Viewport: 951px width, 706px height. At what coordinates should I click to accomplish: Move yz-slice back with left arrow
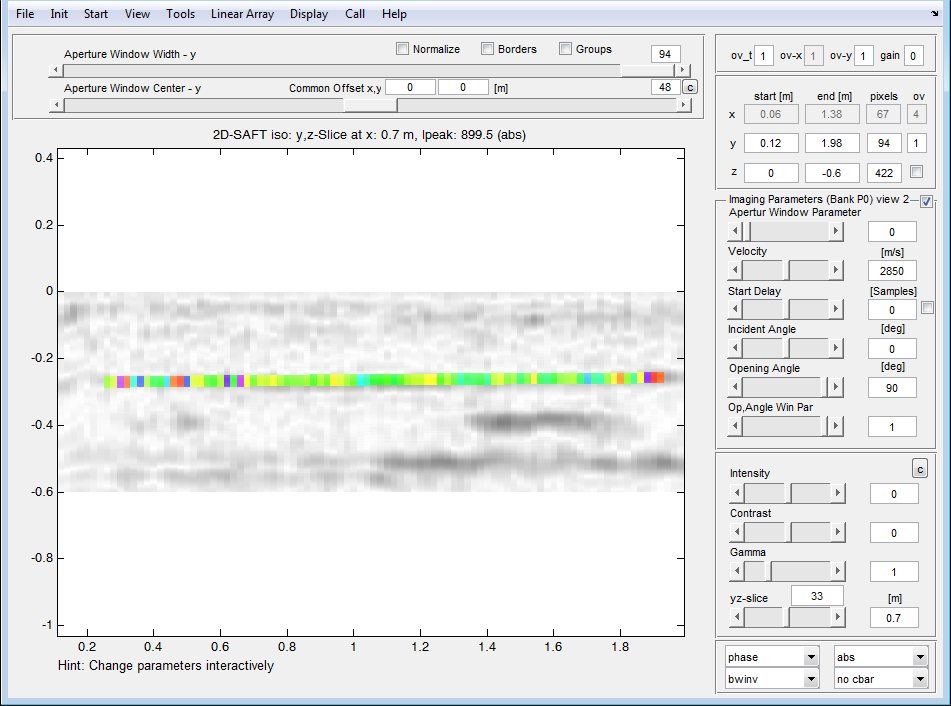pos(737,617)
